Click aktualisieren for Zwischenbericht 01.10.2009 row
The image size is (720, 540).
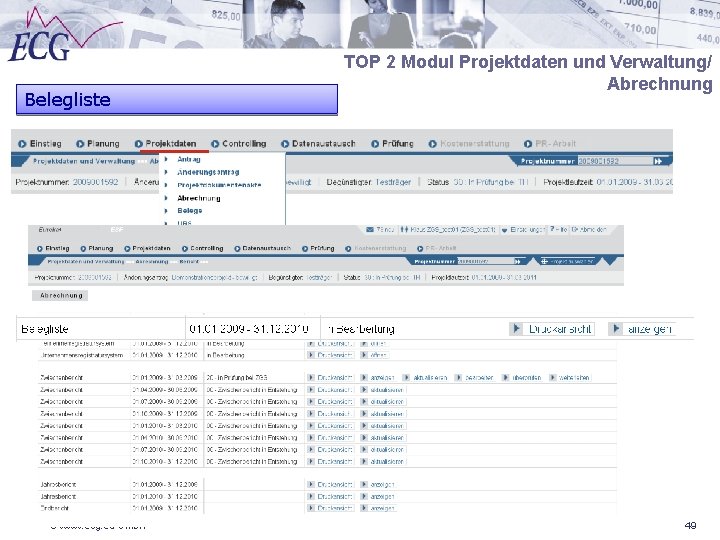pyautogui.click(x=382, y=414)
